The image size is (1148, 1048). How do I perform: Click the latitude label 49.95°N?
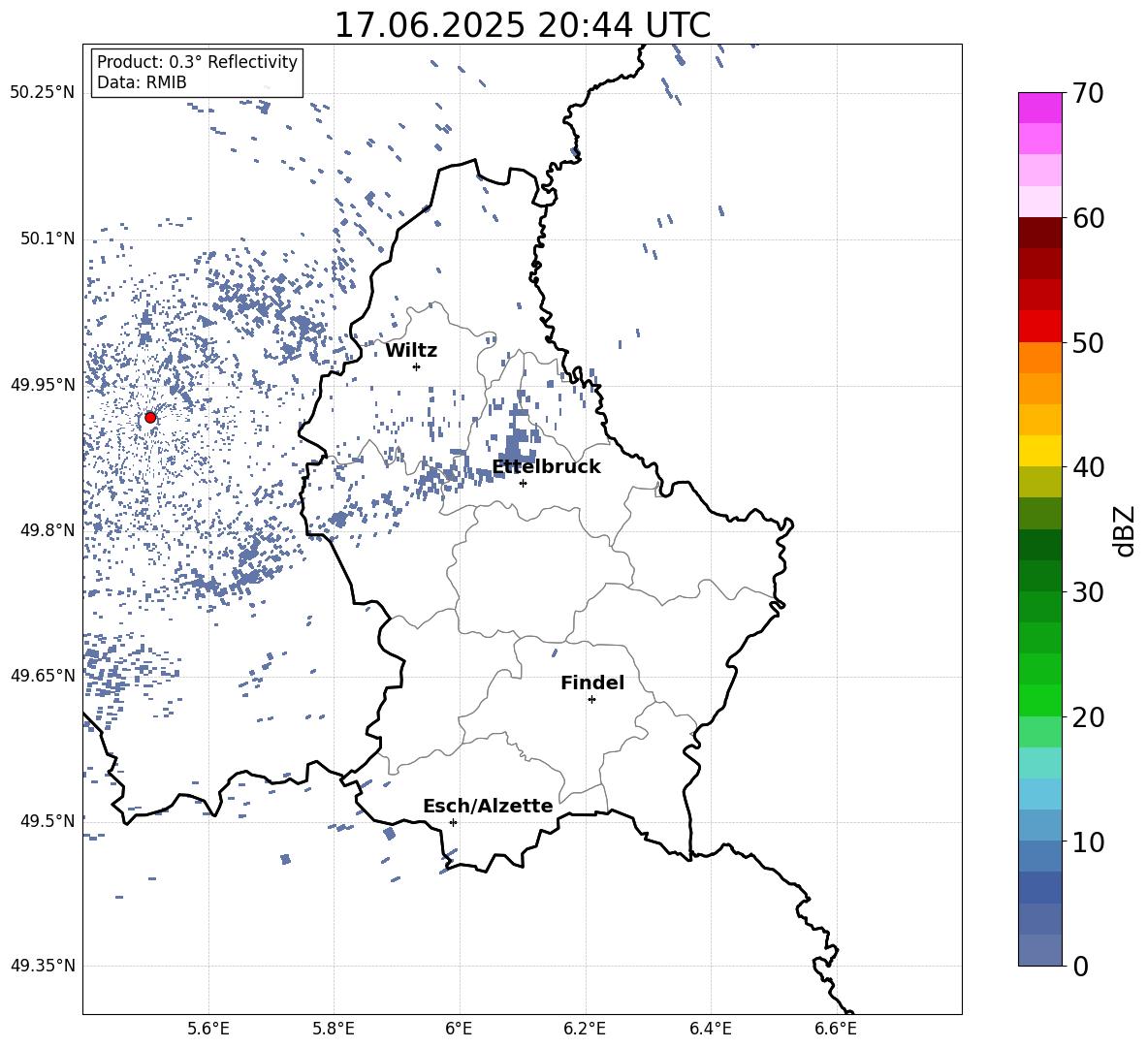pyautogui.click(x=43, y=384)
